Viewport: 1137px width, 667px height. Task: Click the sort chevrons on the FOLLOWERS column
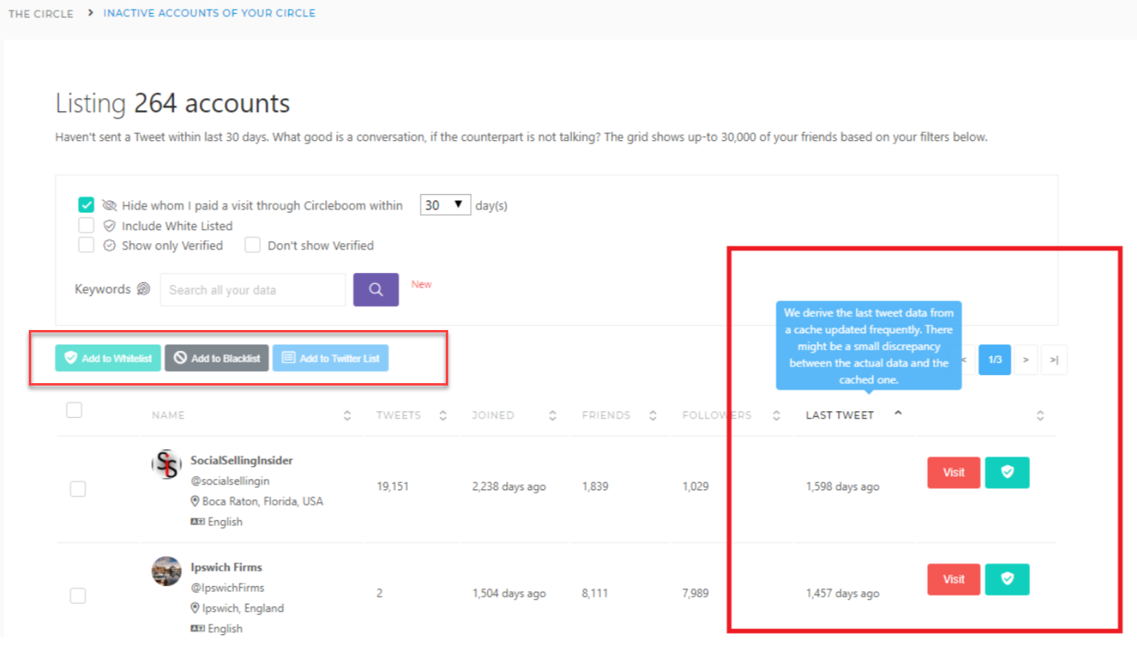coord(777,413)
